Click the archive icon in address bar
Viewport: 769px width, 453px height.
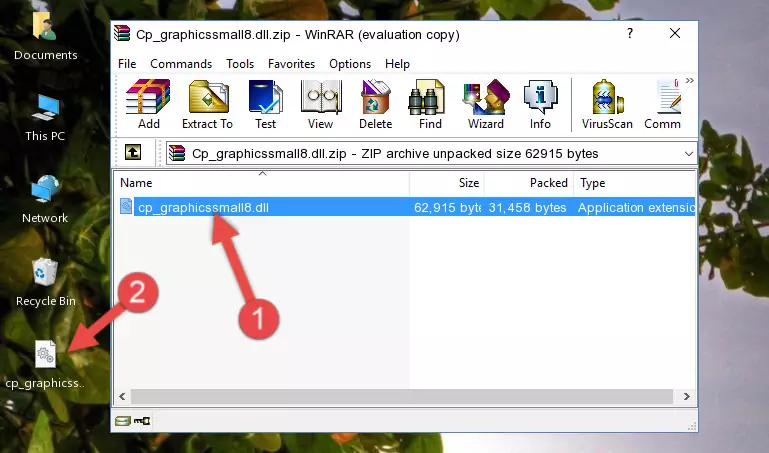177,153
